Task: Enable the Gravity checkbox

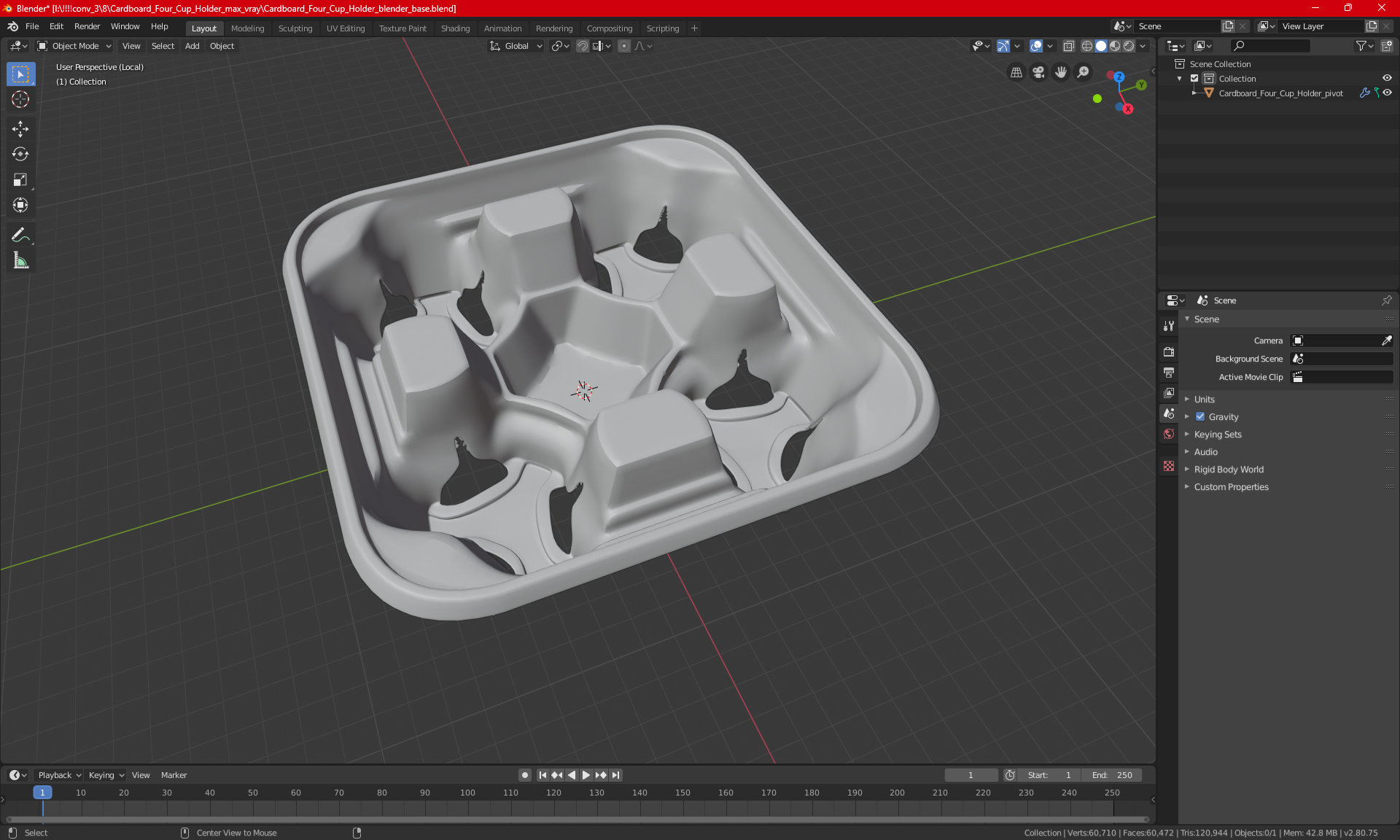Action: (1200, 417)
